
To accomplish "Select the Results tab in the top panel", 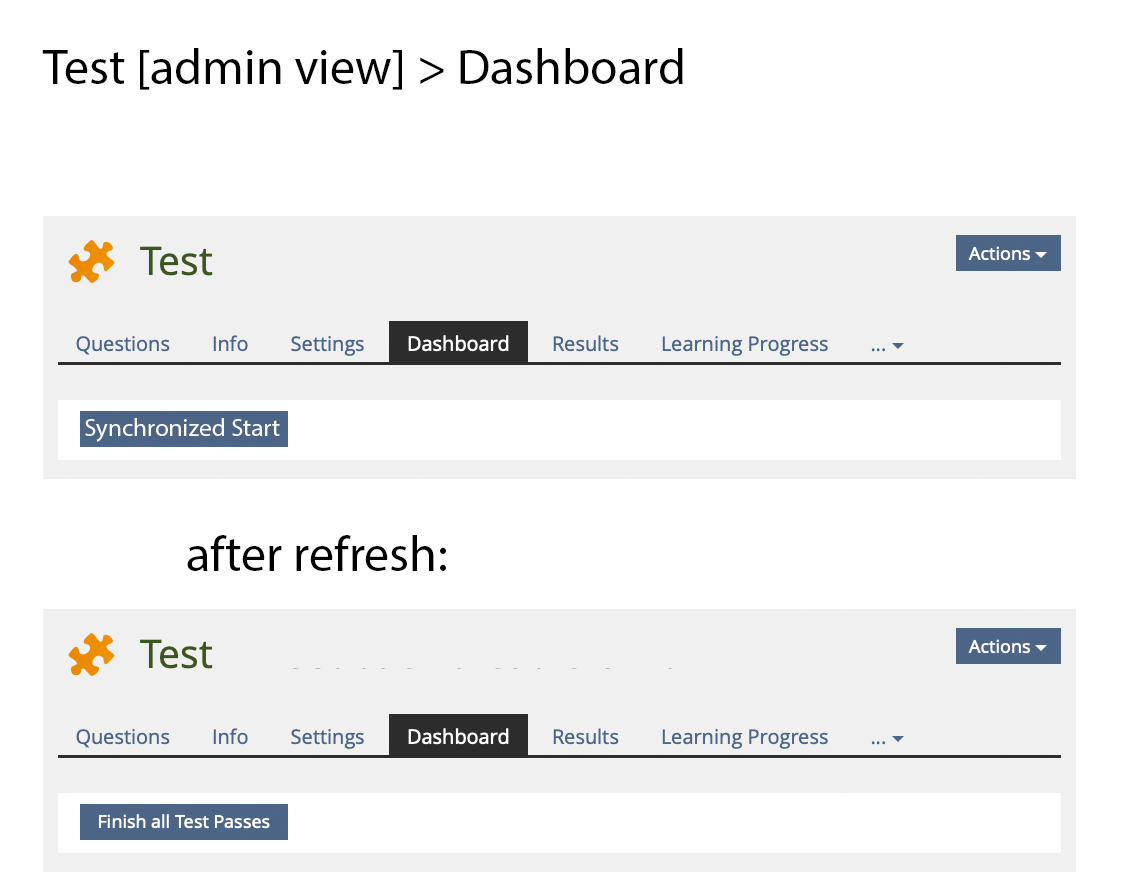I will coord(585,344).
